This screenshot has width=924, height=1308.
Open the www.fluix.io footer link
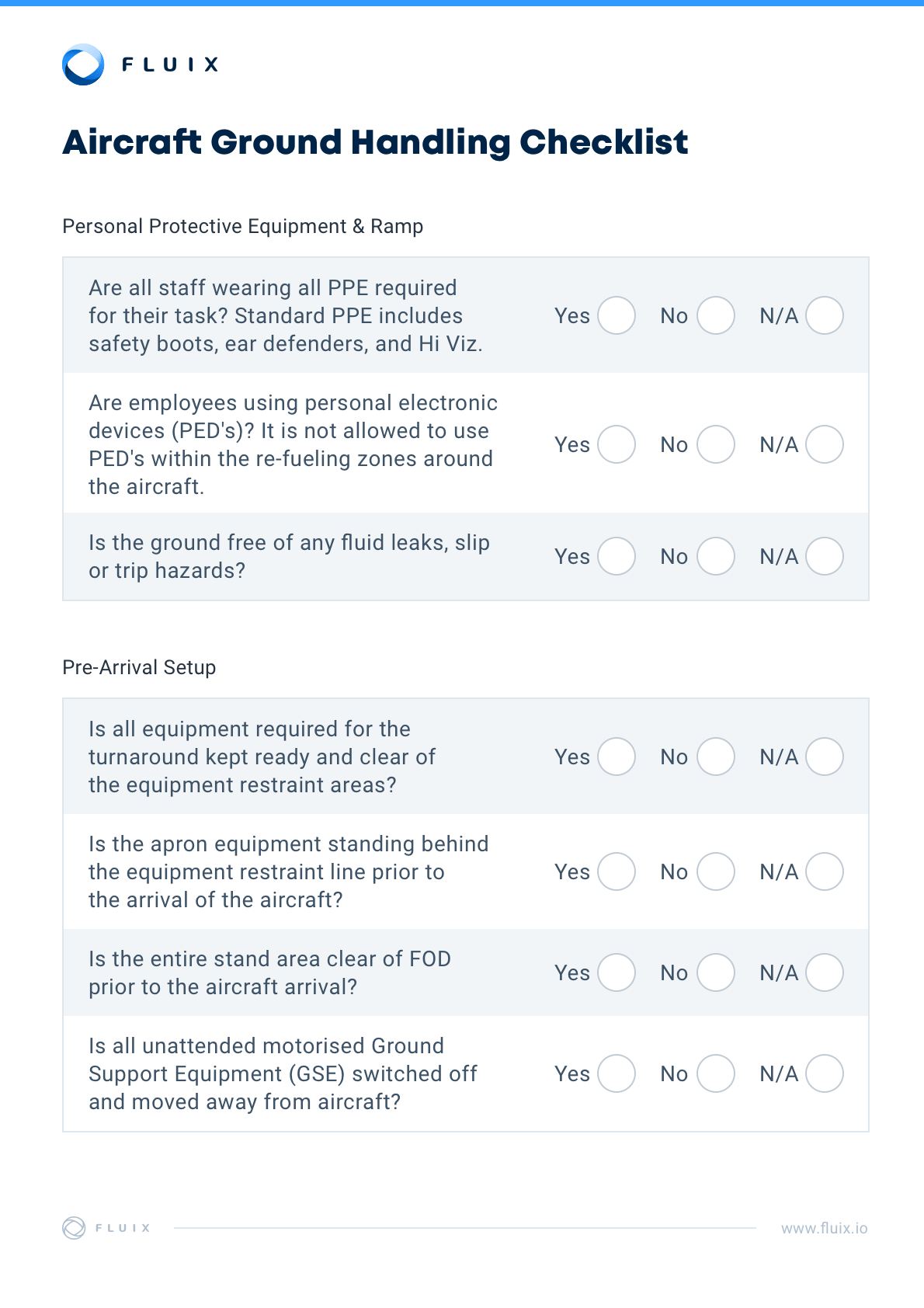[x=824, y=1228]
